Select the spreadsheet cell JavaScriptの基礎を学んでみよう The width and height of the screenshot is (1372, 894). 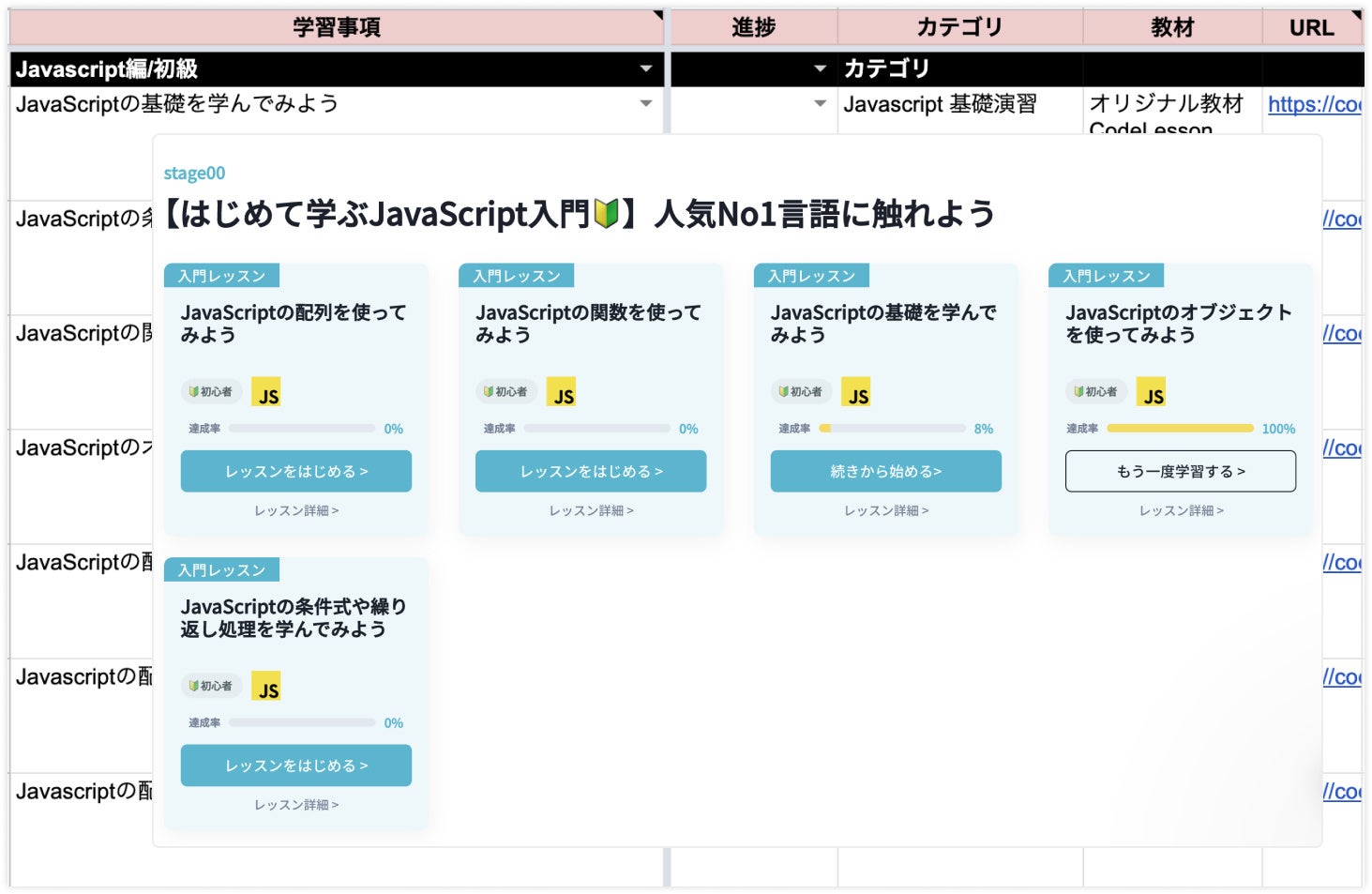337,109
